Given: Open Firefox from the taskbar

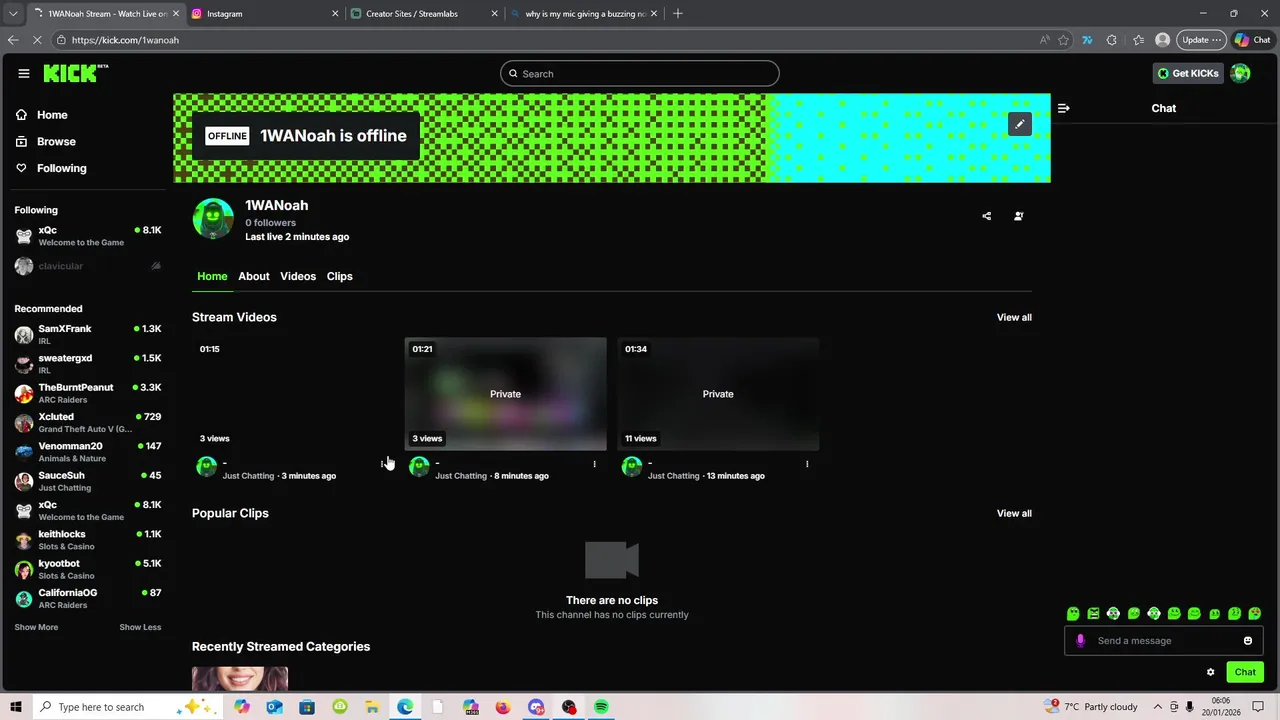Looking at the screenshot, I should coord(503,707).
